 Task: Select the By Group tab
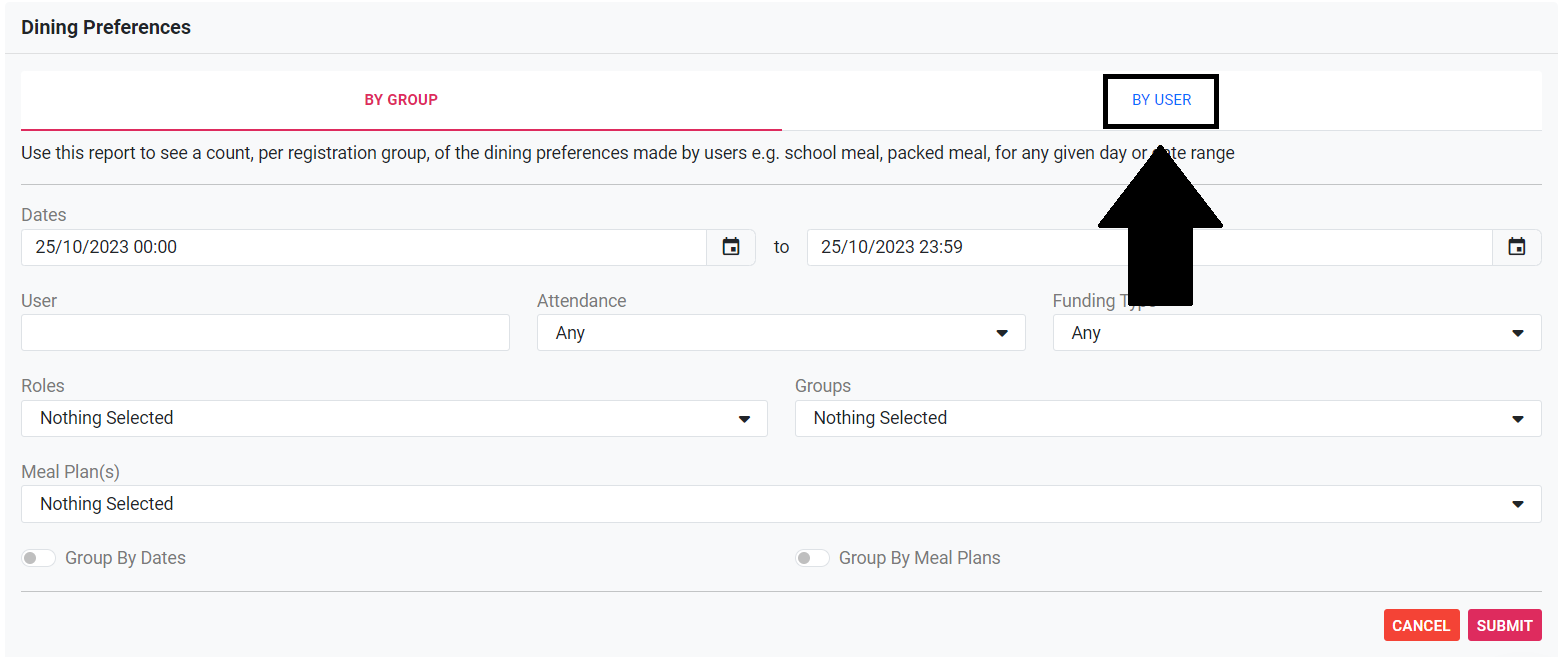pyautogui.click(x=401, y=100)
